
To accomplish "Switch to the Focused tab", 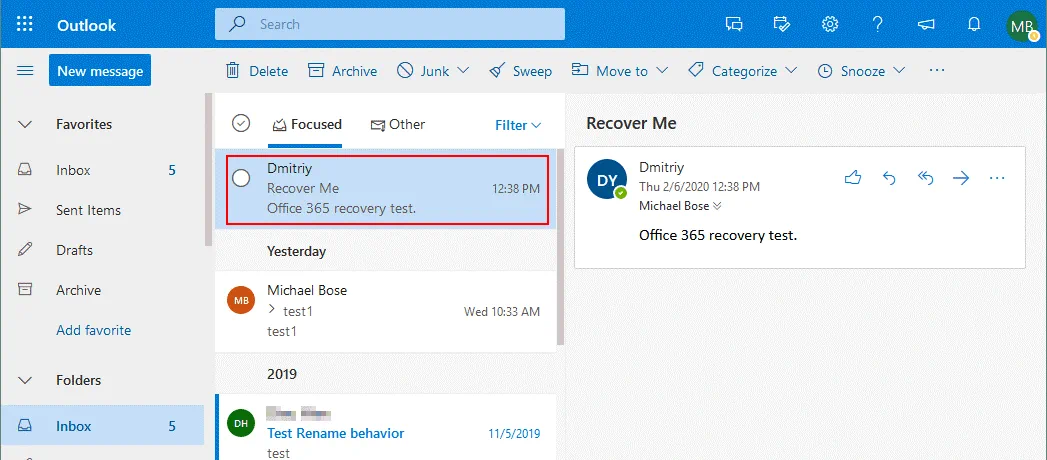I will [x=306, y=125].
